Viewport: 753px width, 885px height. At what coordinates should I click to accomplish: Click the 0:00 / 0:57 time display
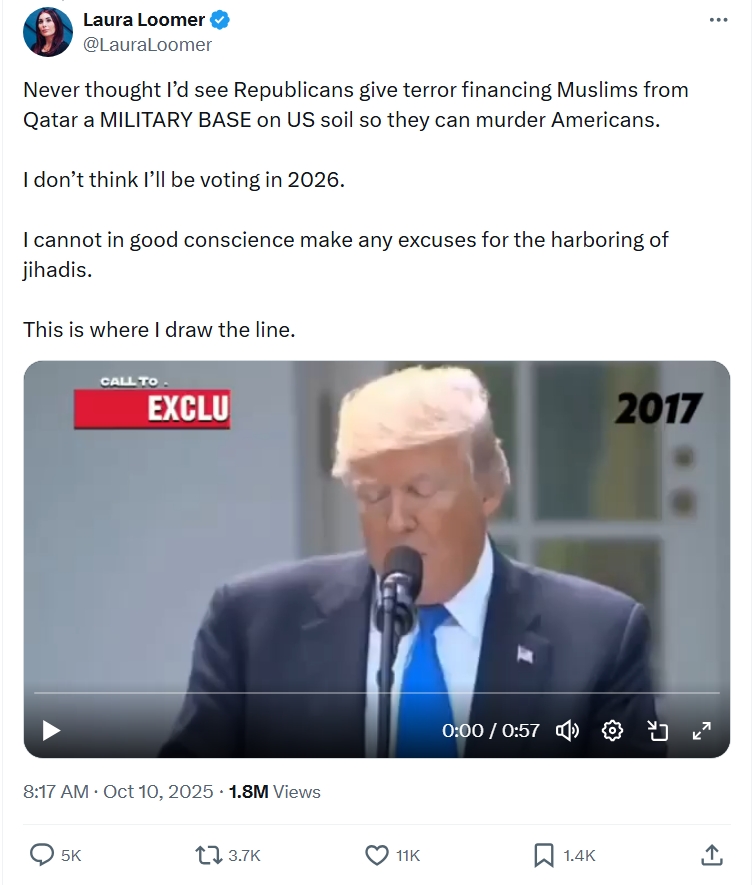[x=491, y=730]
